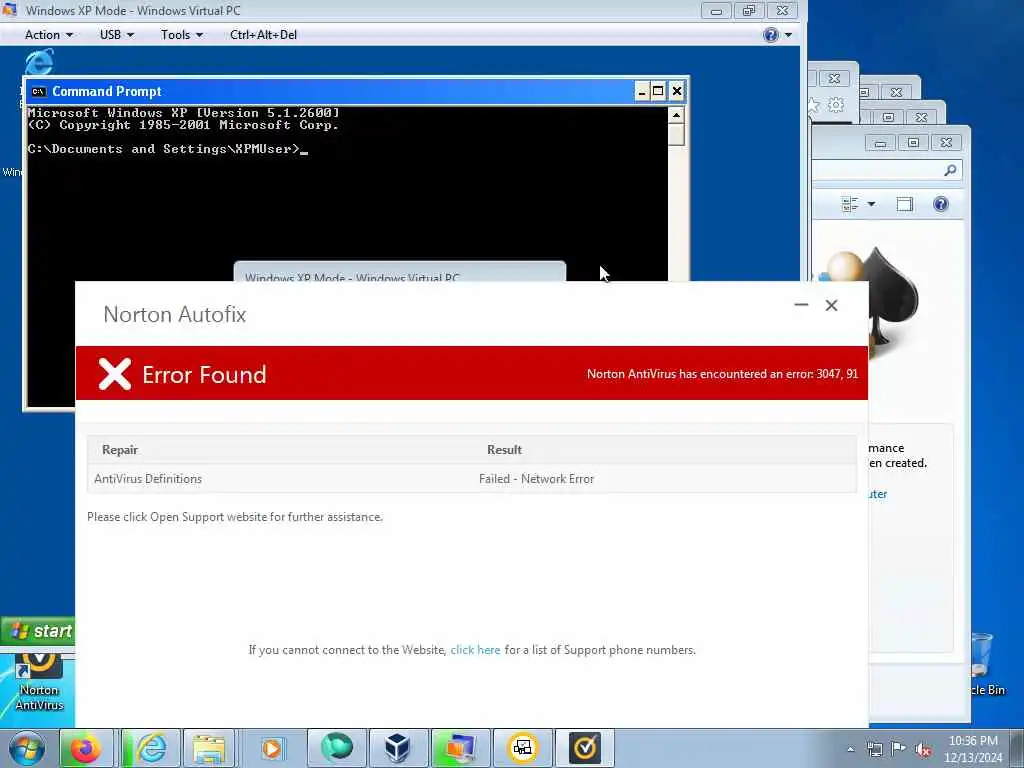Open the gear settings icon in background window
This screenshot has height=768, width=1024.
point(836,104)
